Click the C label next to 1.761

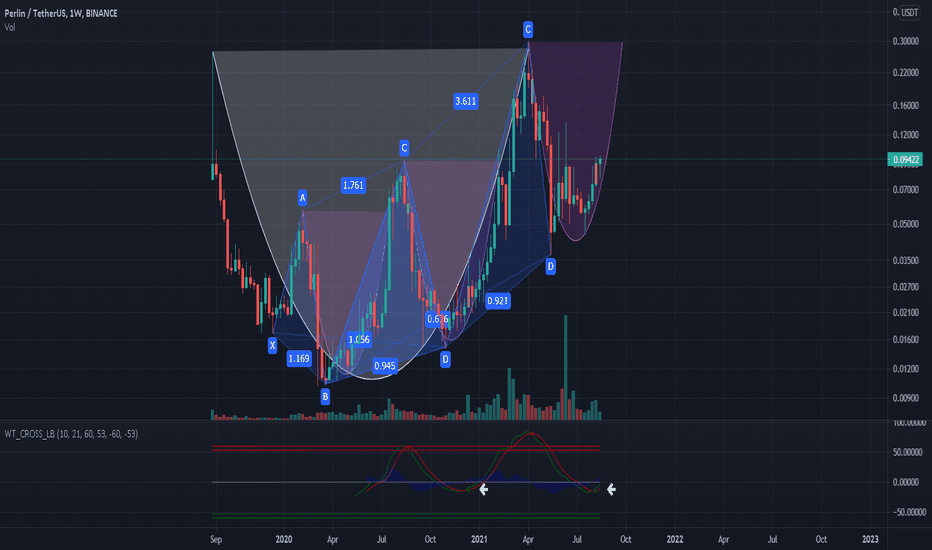404,148
